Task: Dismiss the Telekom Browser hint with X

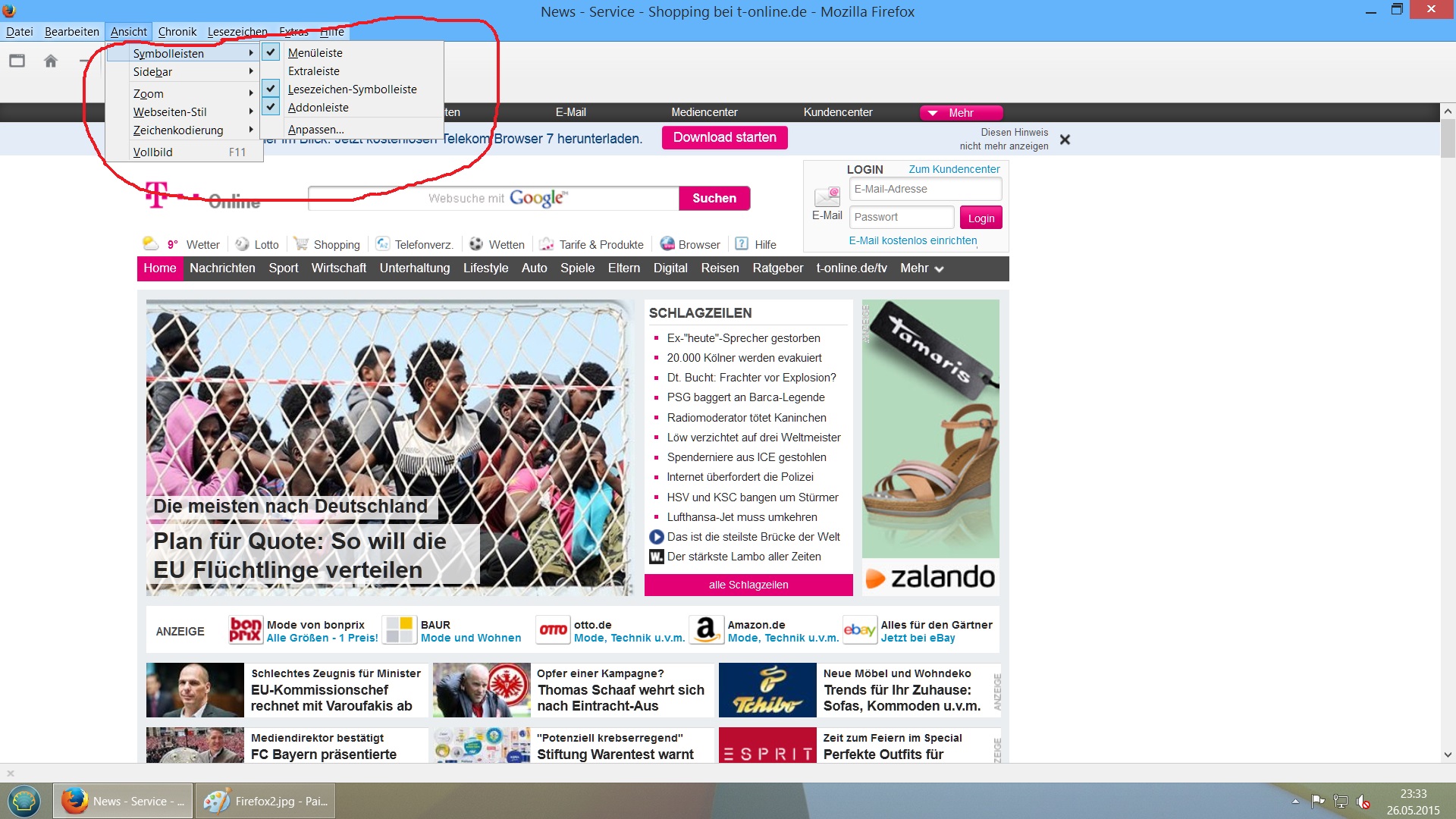Action: pos(1065,140)
